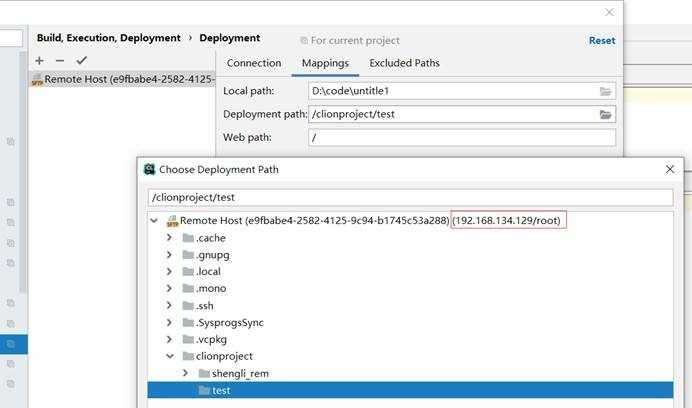Image resolution: width=692 pixels, height=408 pixels.
Task: Expand the .gnupg folder
Action: (169, 254)
